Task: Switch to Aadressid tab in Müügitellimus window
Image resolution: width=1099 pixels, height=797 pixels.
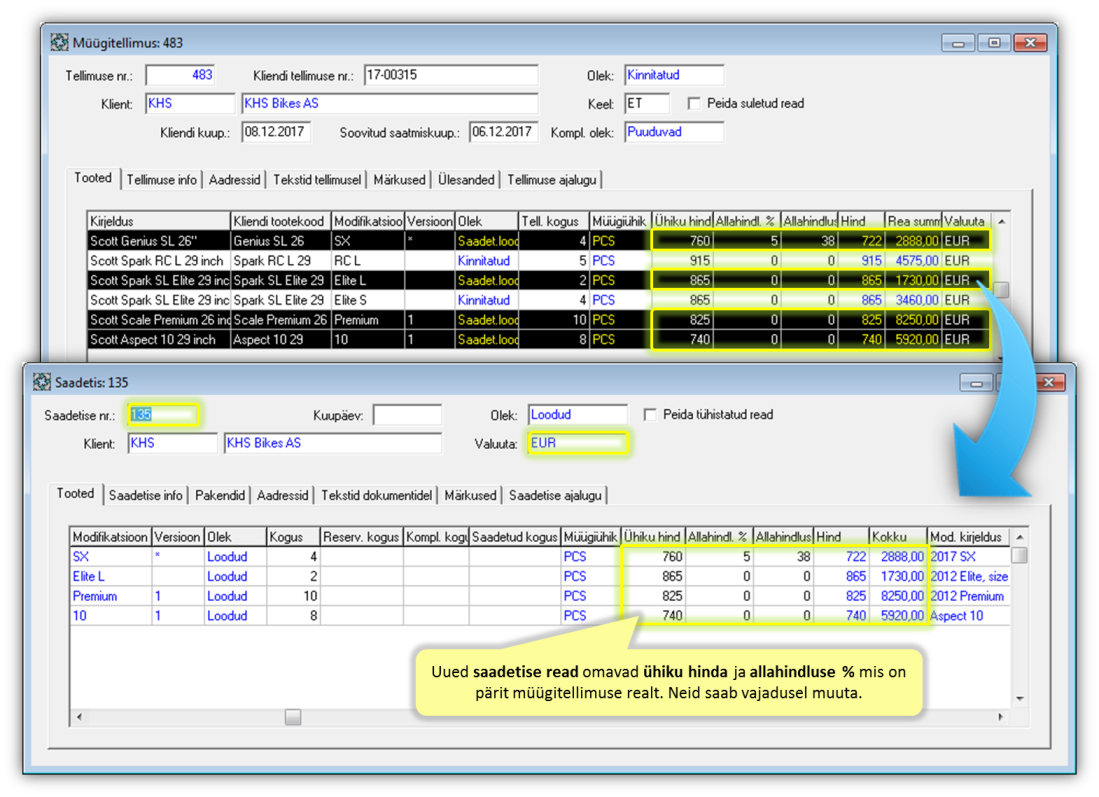Action: point(234,180)
